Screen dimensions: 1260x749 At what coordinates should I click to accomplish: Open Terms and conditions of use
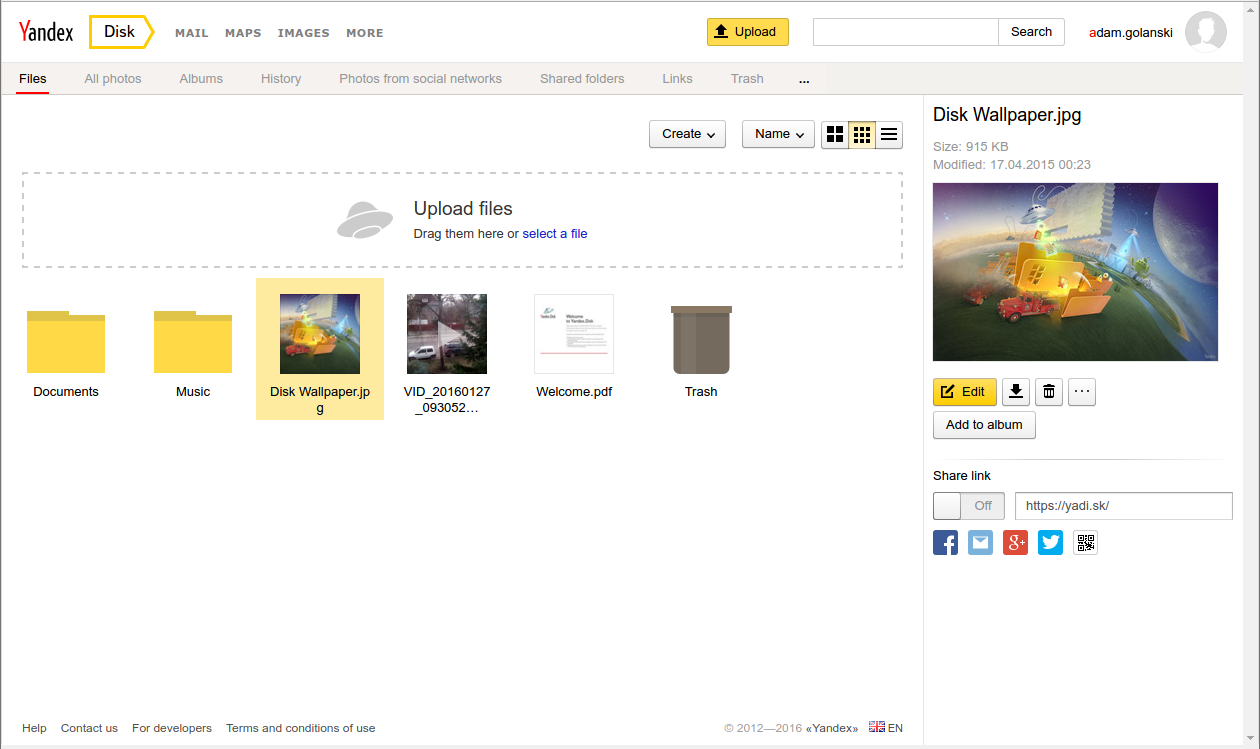pyautogui.click(x=301, y=728)
